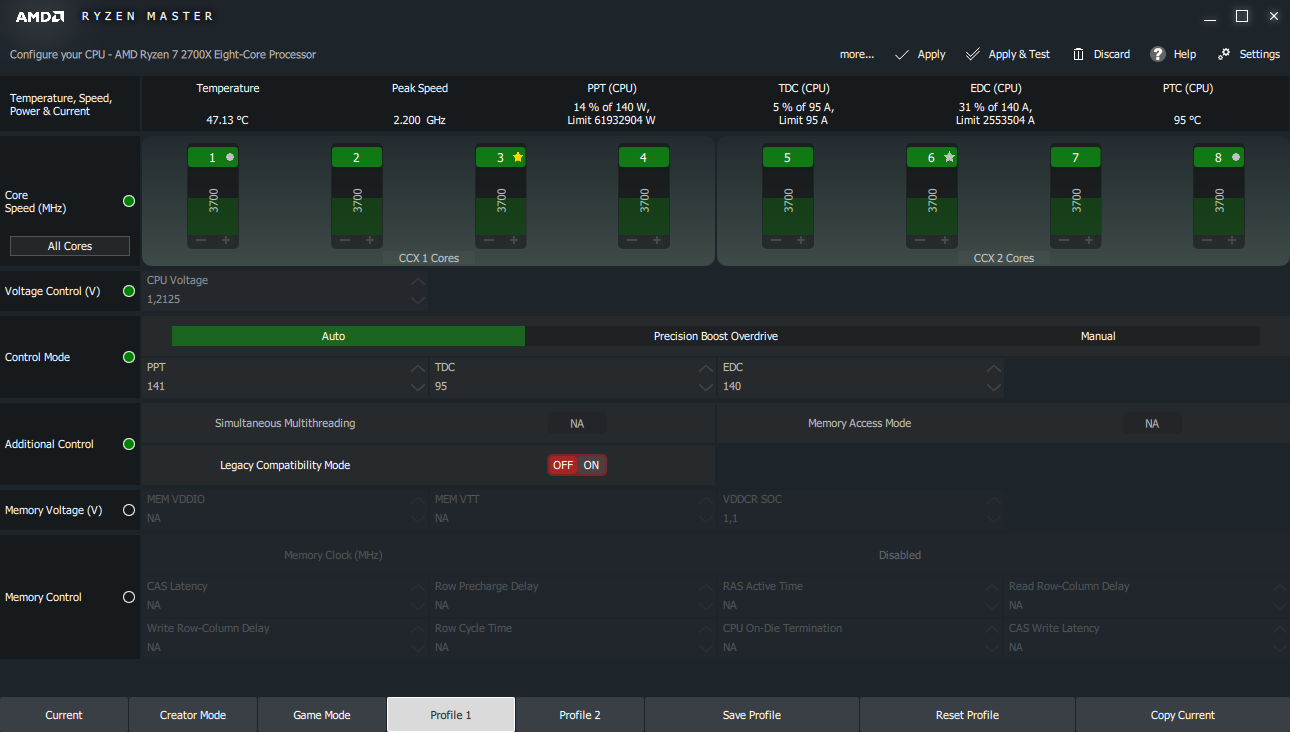Click the core 5 speed bar showing 3700
Image resolution: width=1290 pixels, height=732 pixels.
click(x=788, y=200)
